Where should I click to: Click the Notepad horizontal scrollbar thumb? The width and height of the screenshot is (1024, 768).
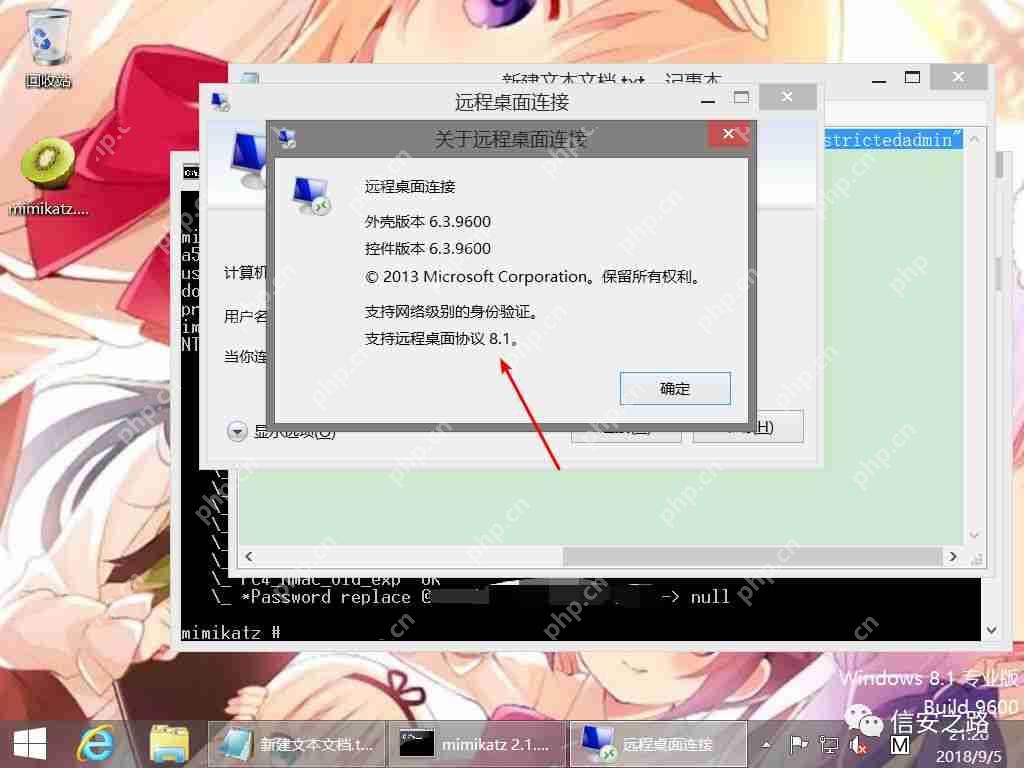pyautogui.click(x=752, y=556)
